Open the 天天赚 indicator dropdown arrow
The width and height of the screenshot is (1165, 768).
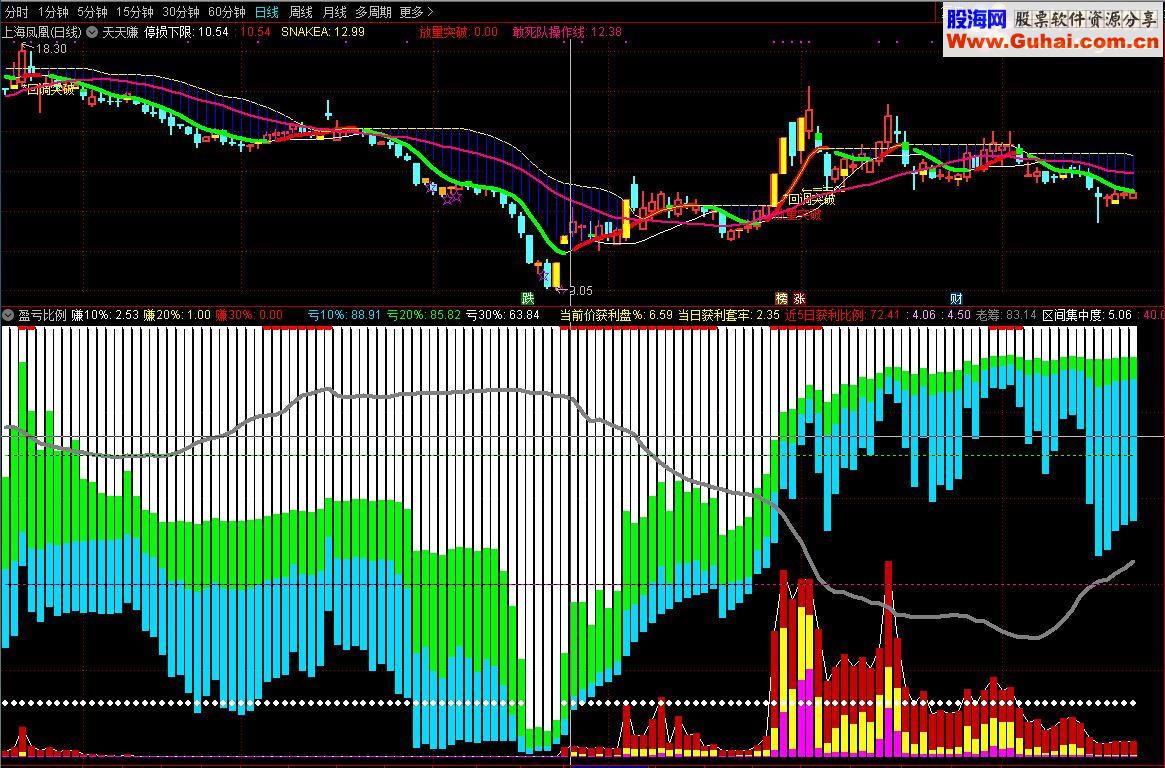pos(92,32)
